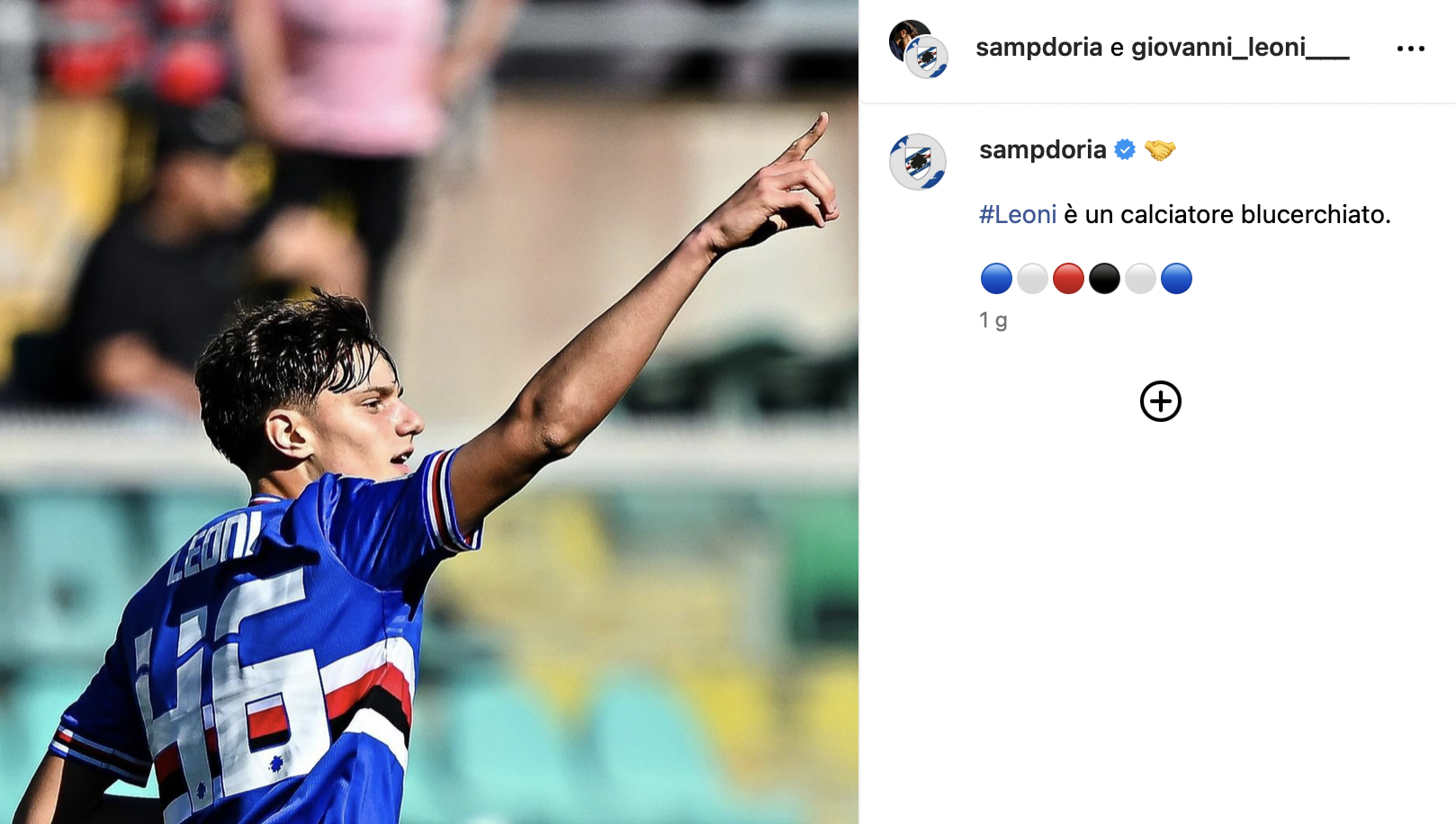
Task: Click the red circle emoji
Action: click(1068, 278)
